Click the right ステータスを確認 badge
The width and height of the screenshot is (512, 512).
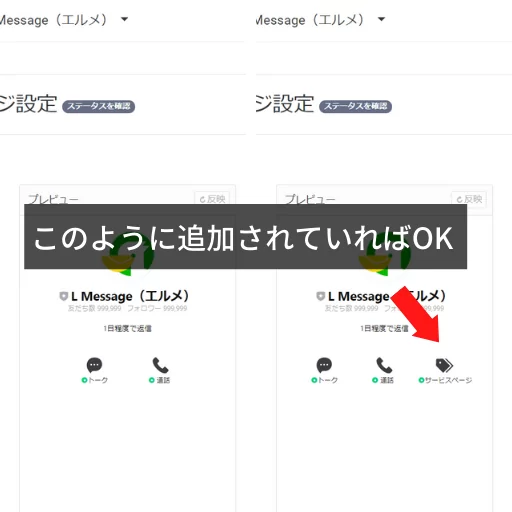pos(355,106)
